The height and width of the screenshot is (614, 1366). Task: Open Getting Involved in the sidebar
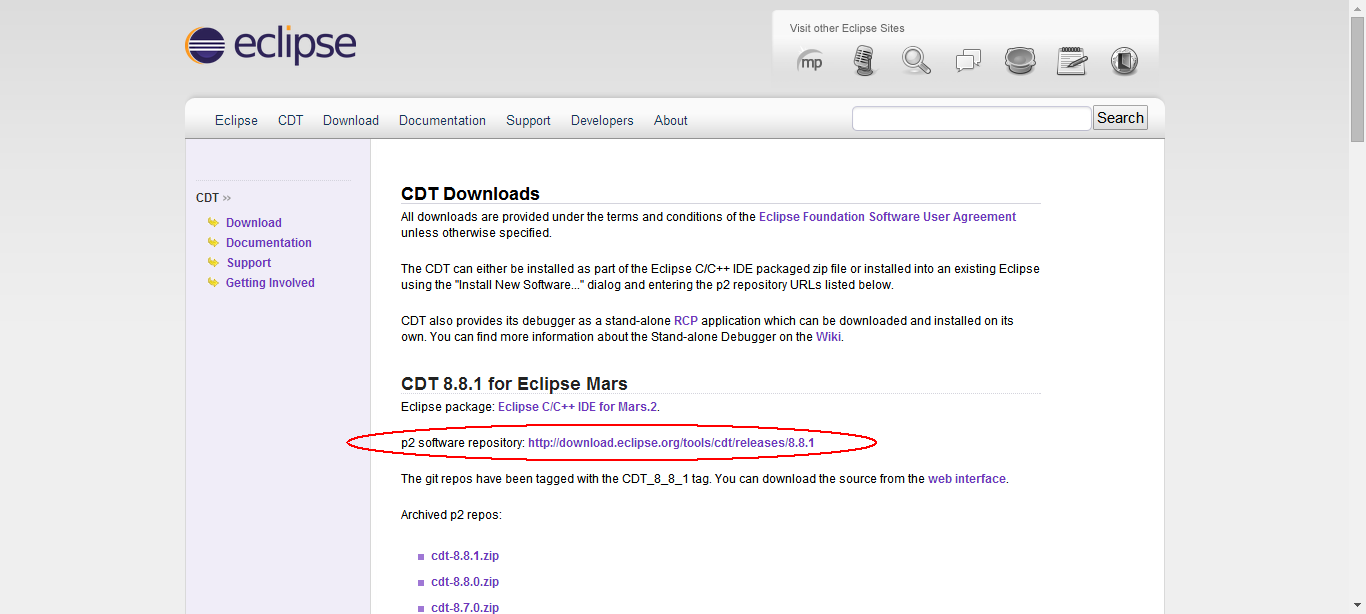point(270,283)
